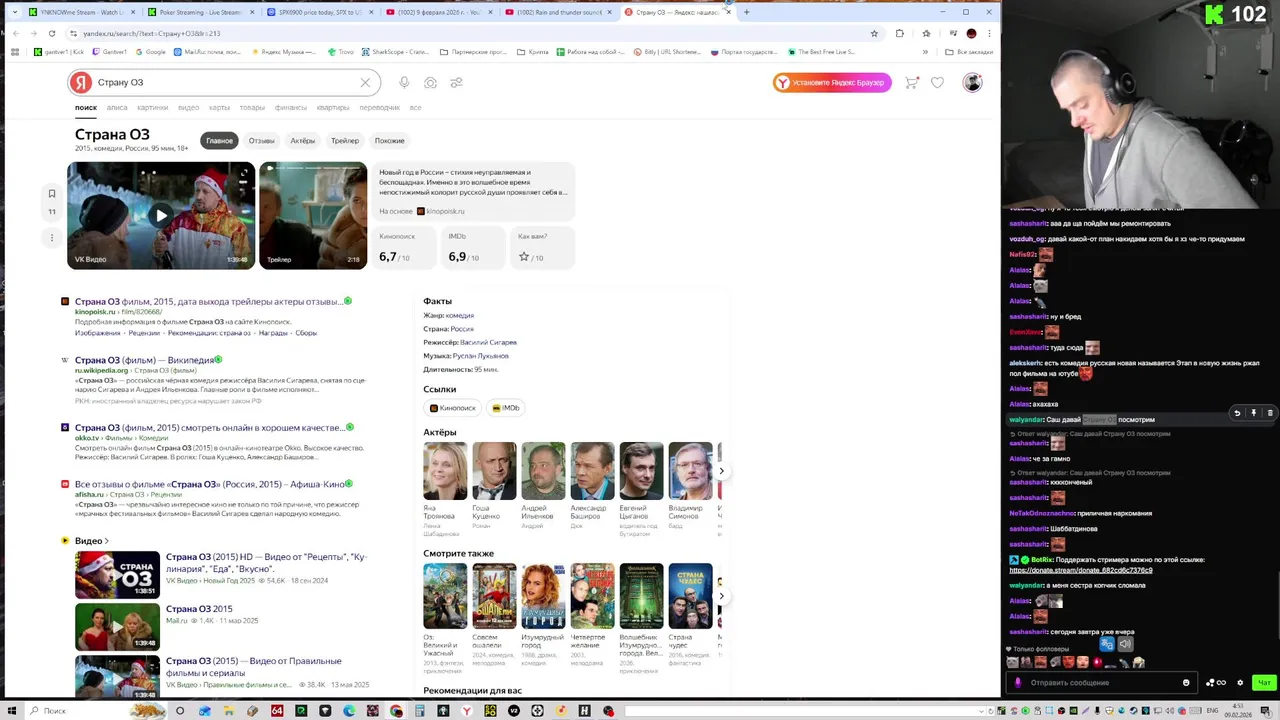
Task: Open image search with the camera icon
Action: pos(430,83)
